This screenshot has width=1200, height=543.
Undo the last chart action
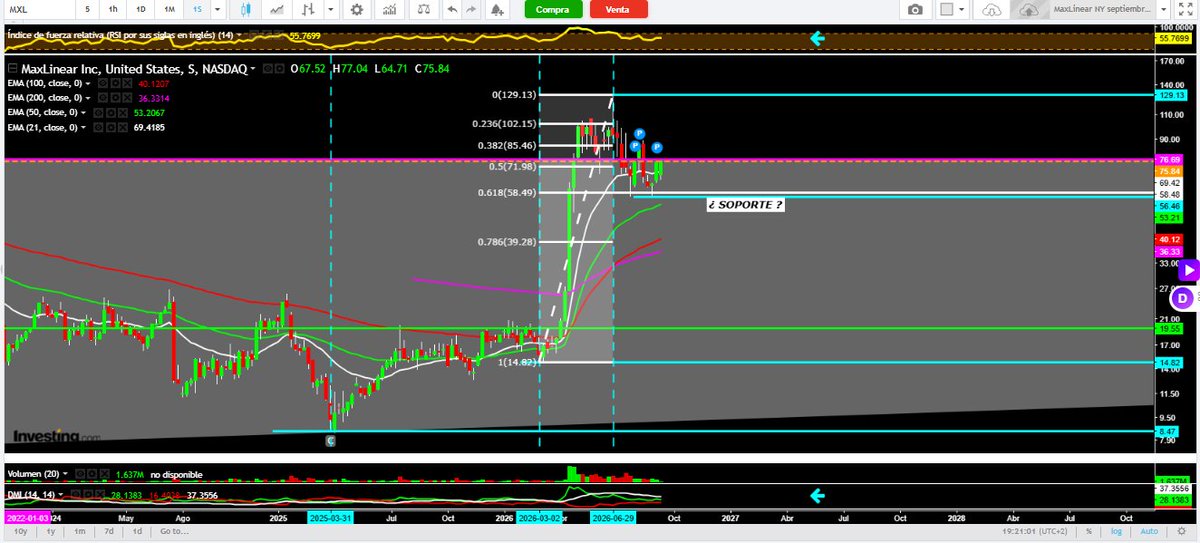click(453, 9)
